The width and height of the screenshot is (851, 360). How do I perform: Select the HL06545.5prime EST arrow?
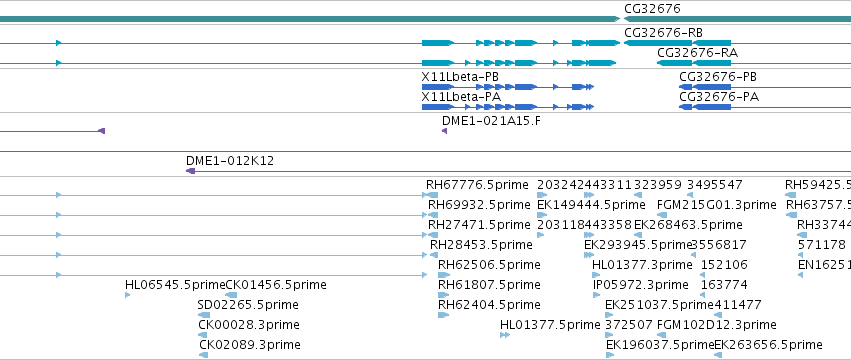(x=128, y=295)
